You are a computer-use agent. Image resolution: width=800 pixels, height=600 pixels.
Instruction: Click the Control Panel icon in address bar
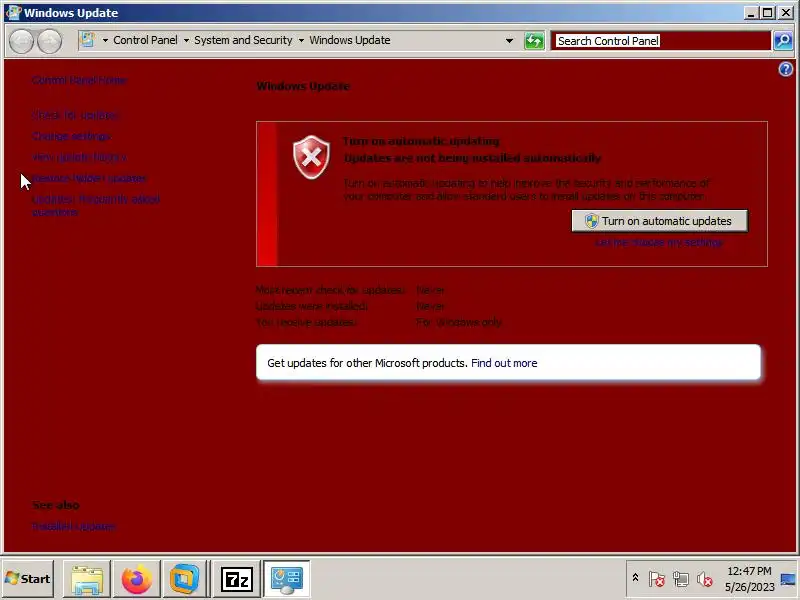[x=88, y=40]
